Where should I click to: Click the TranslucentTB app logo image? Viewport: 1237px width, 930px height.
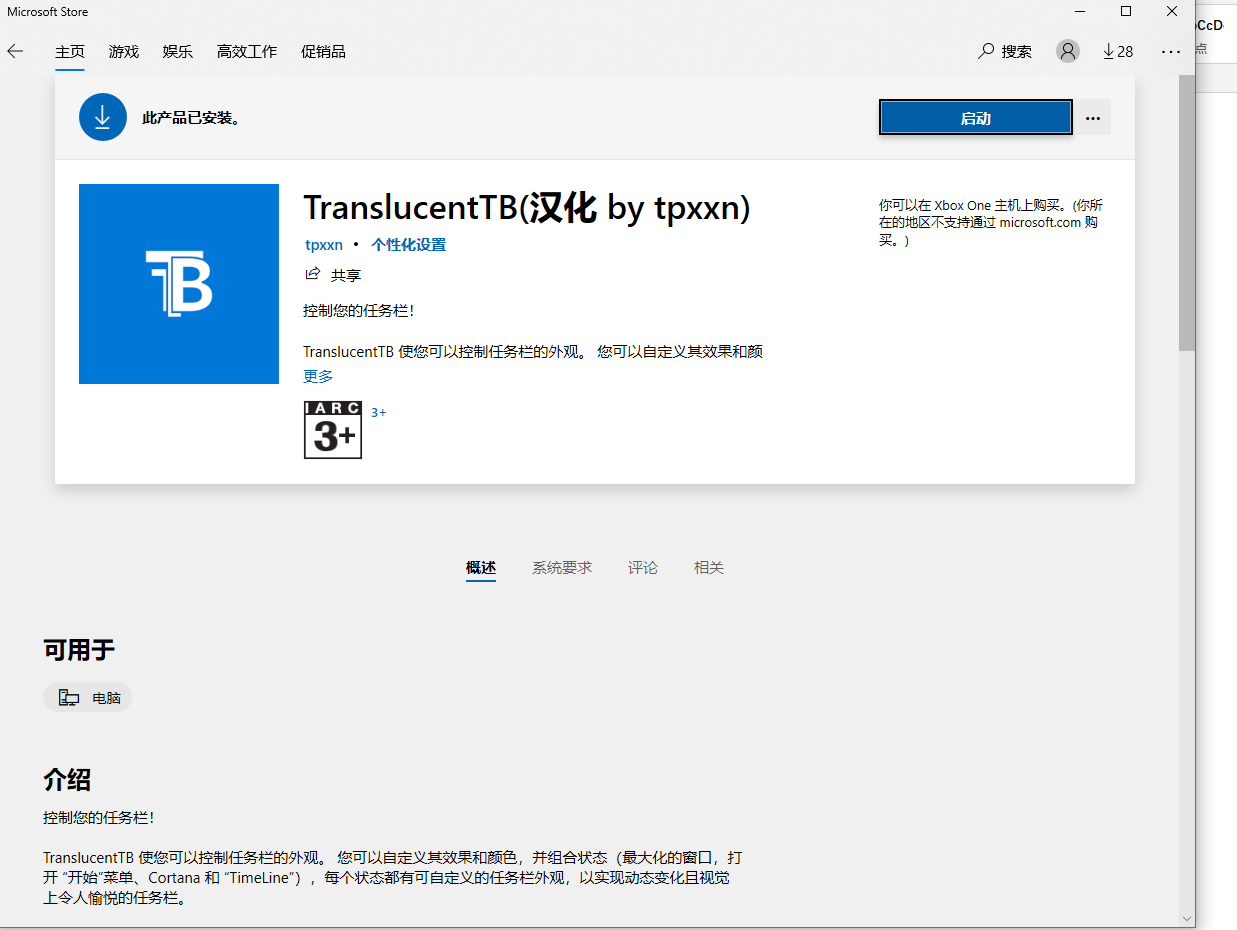click(179, 284)
